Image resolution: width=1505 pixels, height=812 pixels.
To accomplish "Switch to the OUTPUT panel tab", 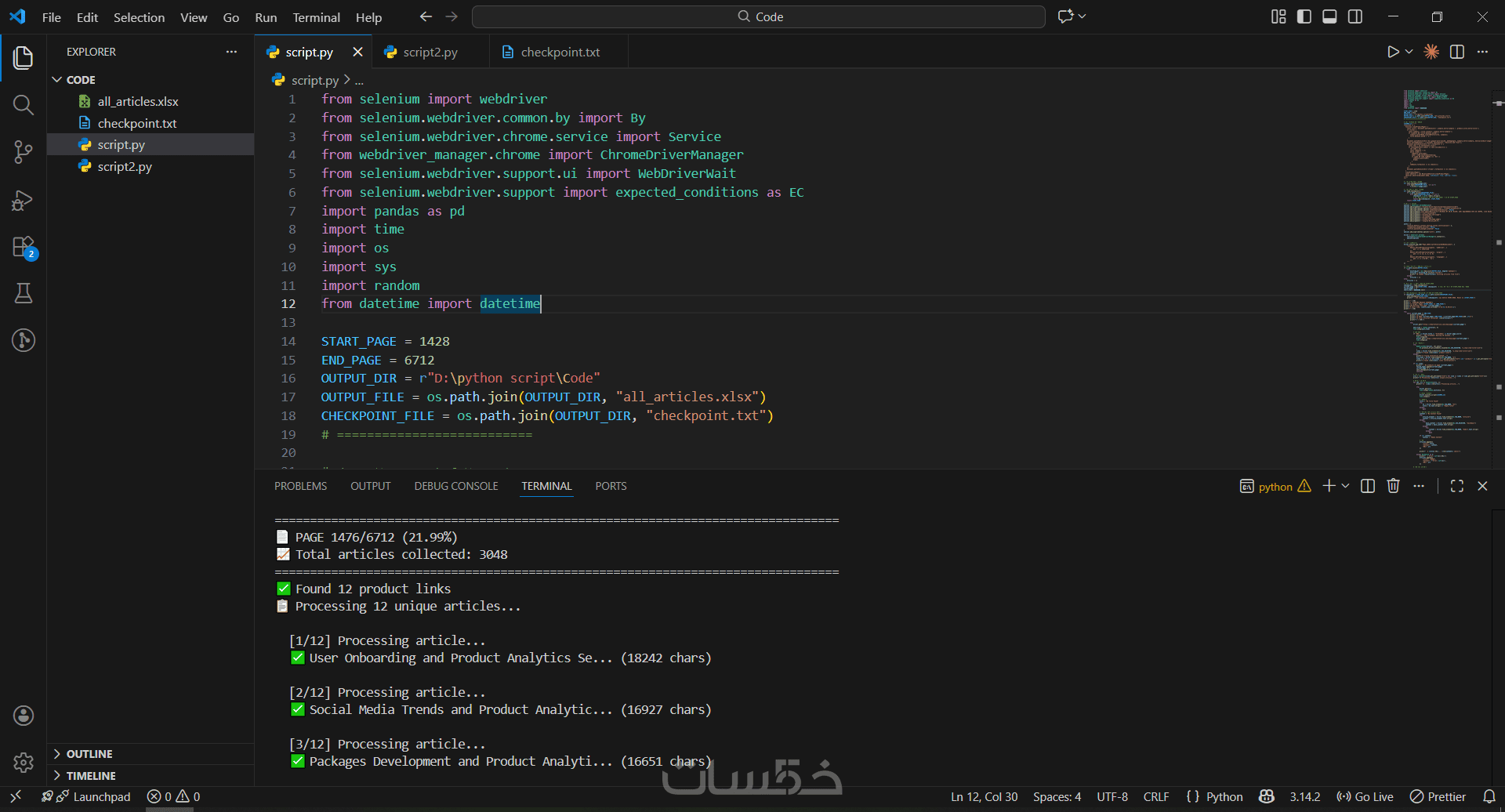I will (x=371, y=486).
